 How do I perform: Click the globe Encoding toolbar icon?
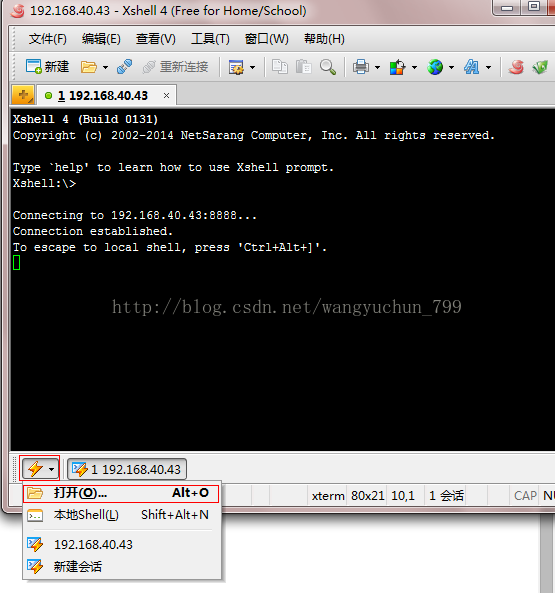(x=435, y=67)
